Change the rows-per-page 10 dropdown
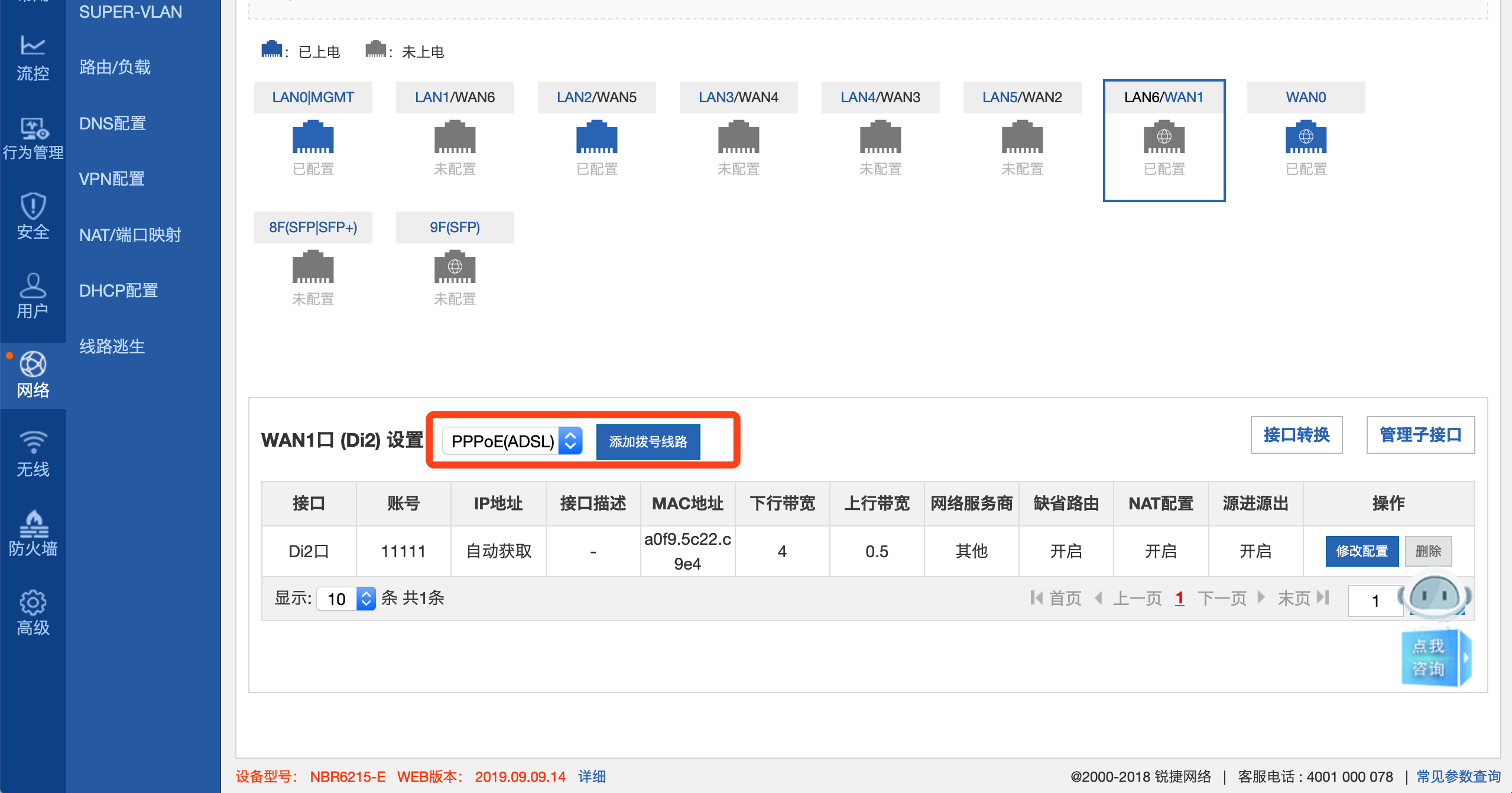1512x793 pixels. pos(346,599)
